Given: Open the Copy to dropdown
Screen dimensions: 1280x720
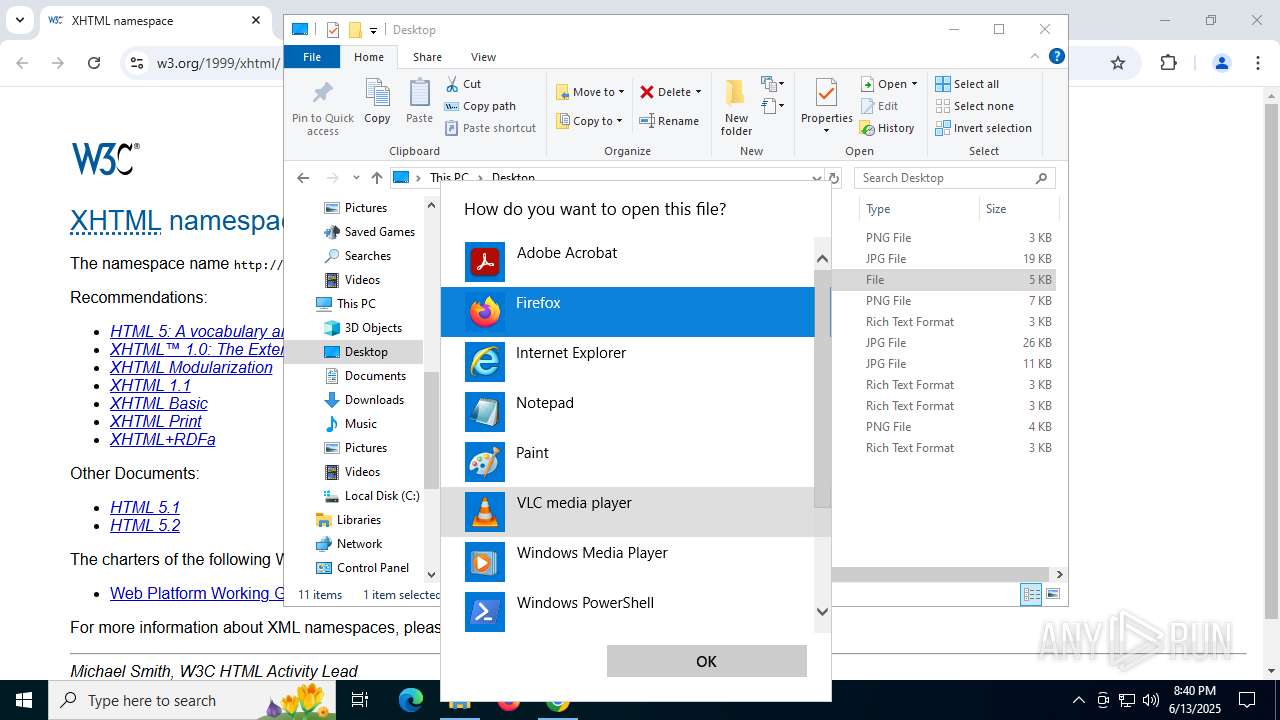Looking at the screenshot, I should click(x=589, y=121).
